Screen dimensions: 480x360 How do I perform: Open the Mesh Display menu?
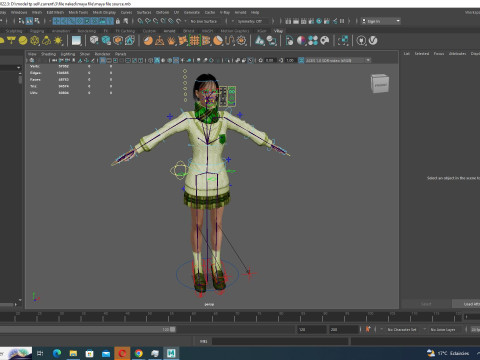[x=104, y=12]
